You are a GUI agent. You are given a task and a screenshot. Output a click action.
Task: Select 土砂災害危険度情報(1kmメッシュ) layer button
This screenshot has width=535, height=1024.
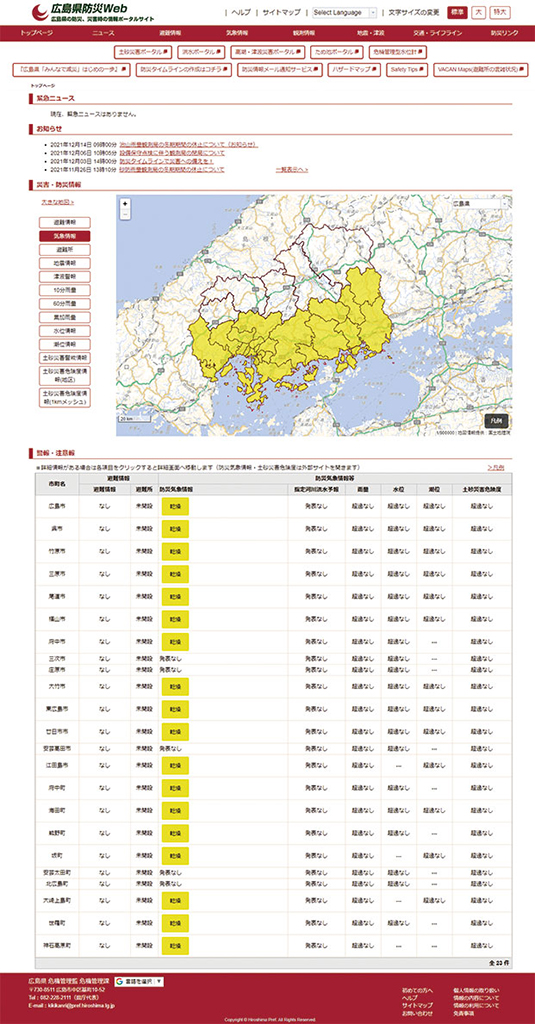click(65, 397)
